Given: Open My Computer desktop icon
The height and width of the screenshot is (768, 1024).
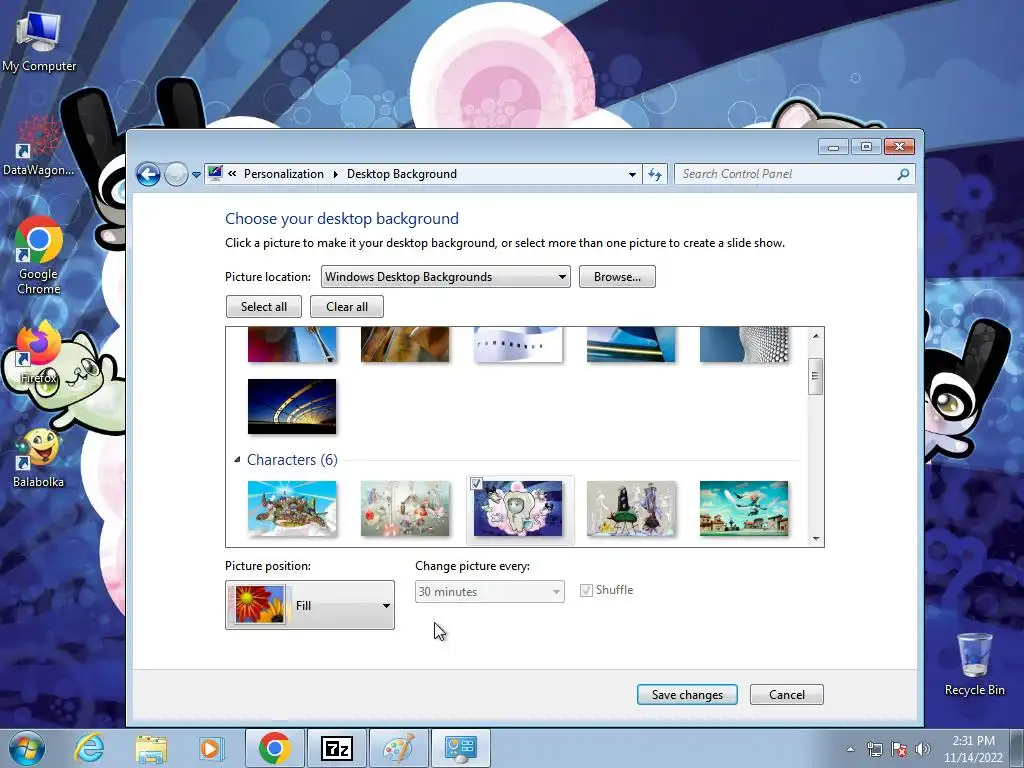Looking at the screenshot, I should [x=39, y=41].
